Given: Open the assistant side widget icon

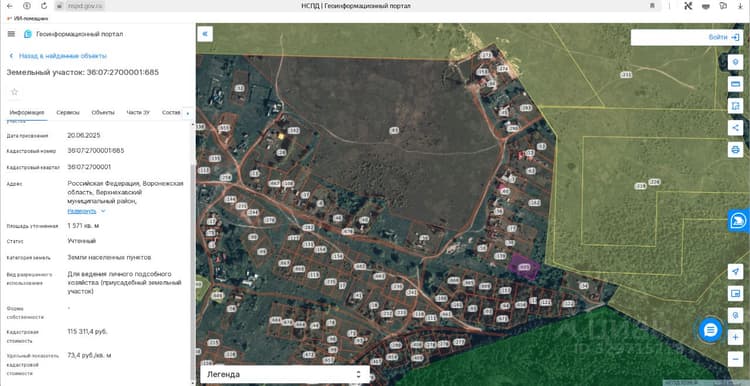Looking at the screenshot, I should (x=739, y=221).
